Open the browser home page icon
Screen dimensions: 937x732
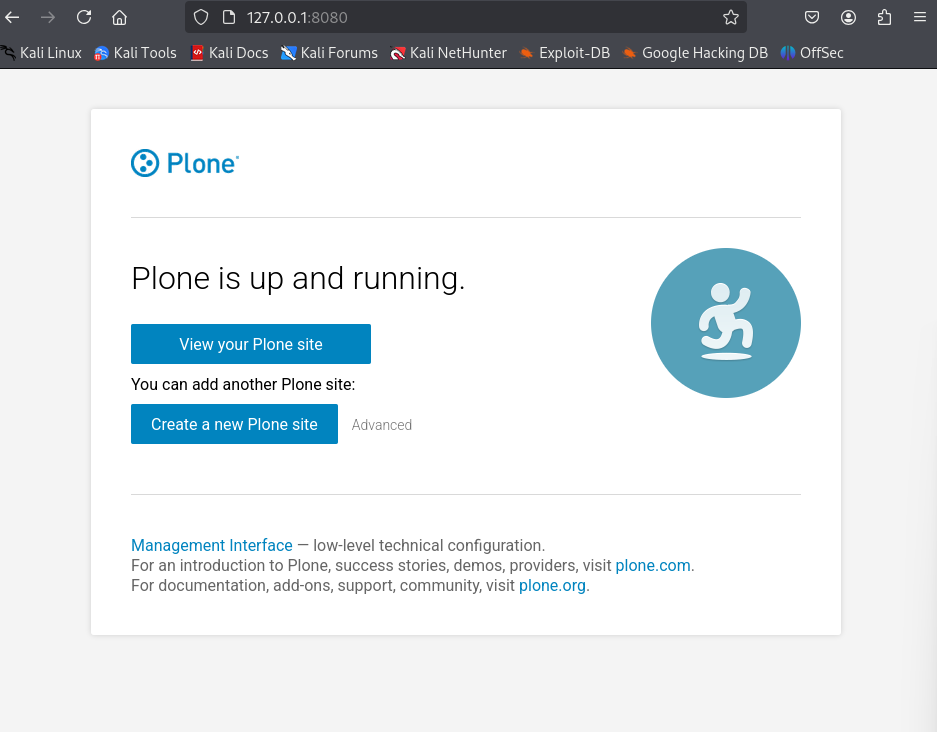click(x=120, y=17)
